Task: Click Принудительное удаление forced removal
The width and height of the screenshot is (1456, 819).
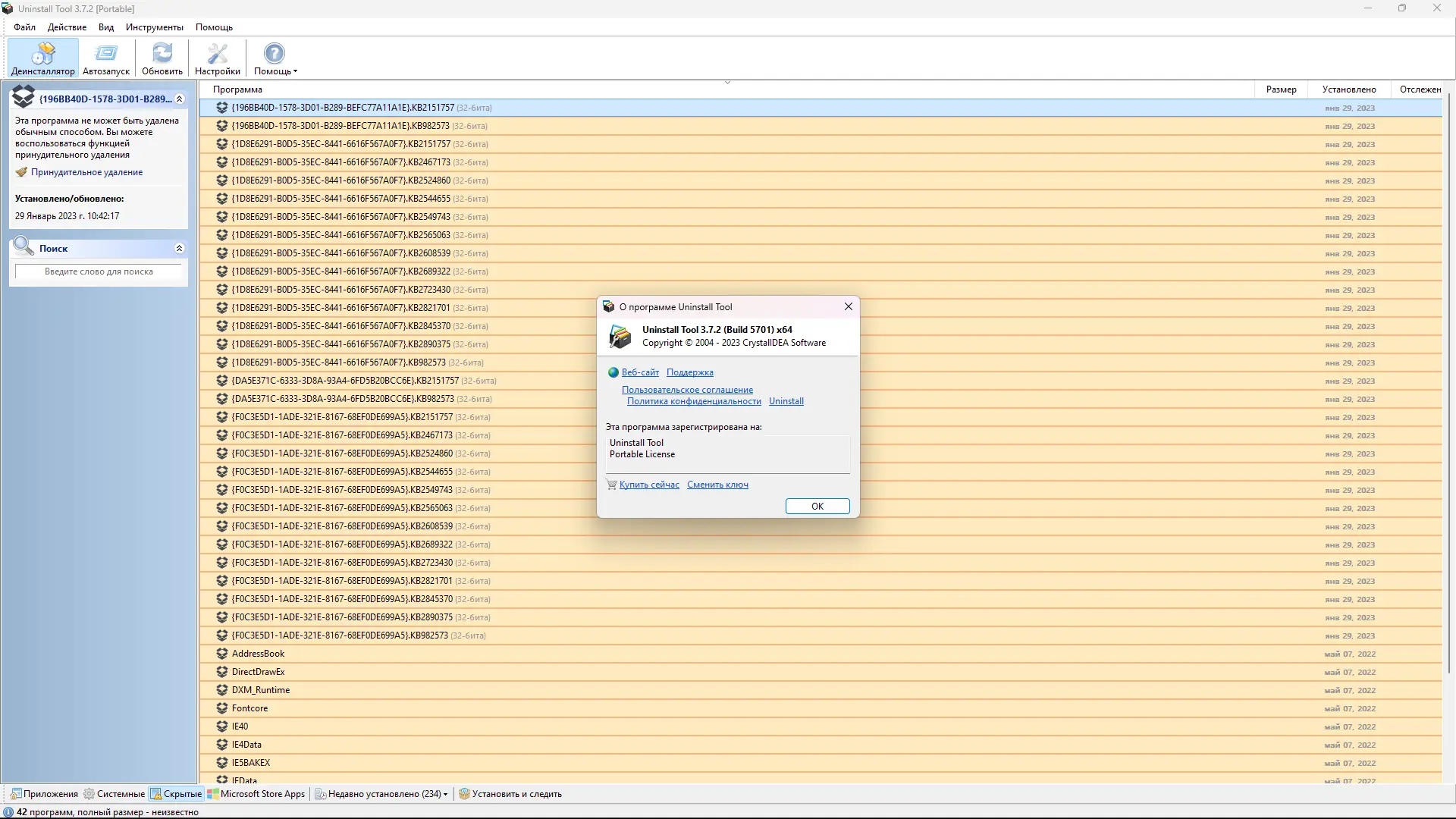Action: (x=86, y=172)
